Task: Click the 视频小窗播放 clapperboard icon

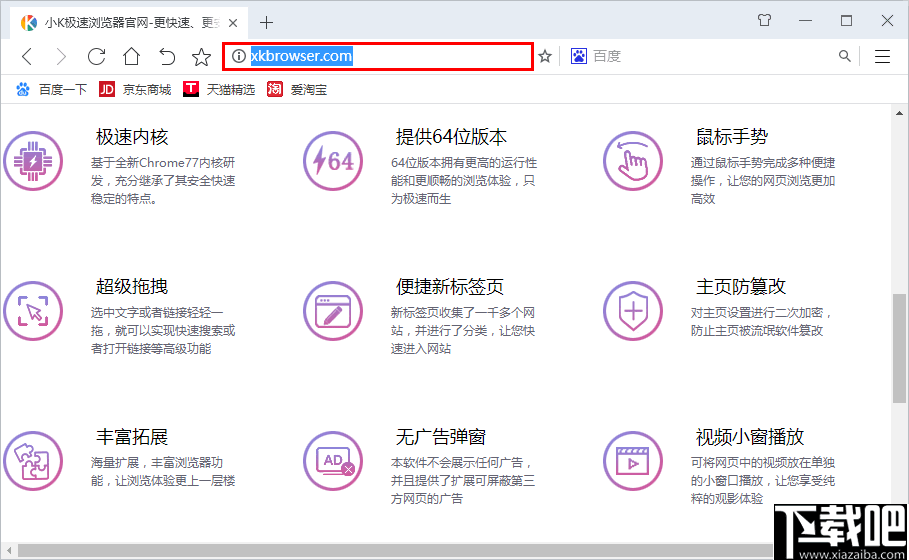Action: [x=632, y=461]
